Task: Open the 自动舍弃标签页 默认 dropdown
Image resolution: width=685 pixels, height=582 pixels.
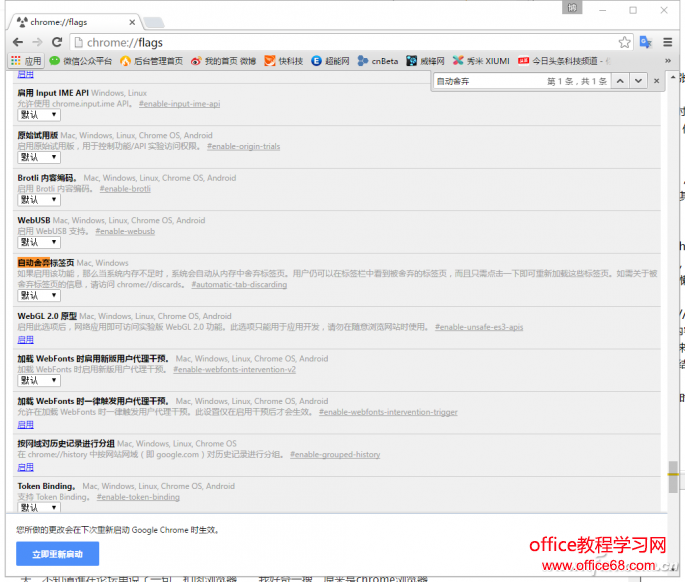Action: click(39, 295)
